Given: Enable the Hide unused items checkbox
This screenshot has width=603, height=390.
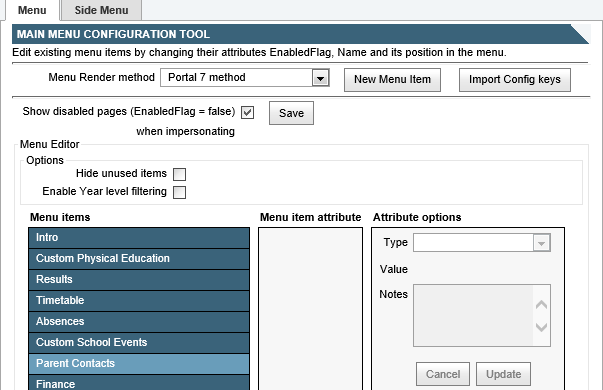Looking at the screenshot, I should click(x=179, y=174).
